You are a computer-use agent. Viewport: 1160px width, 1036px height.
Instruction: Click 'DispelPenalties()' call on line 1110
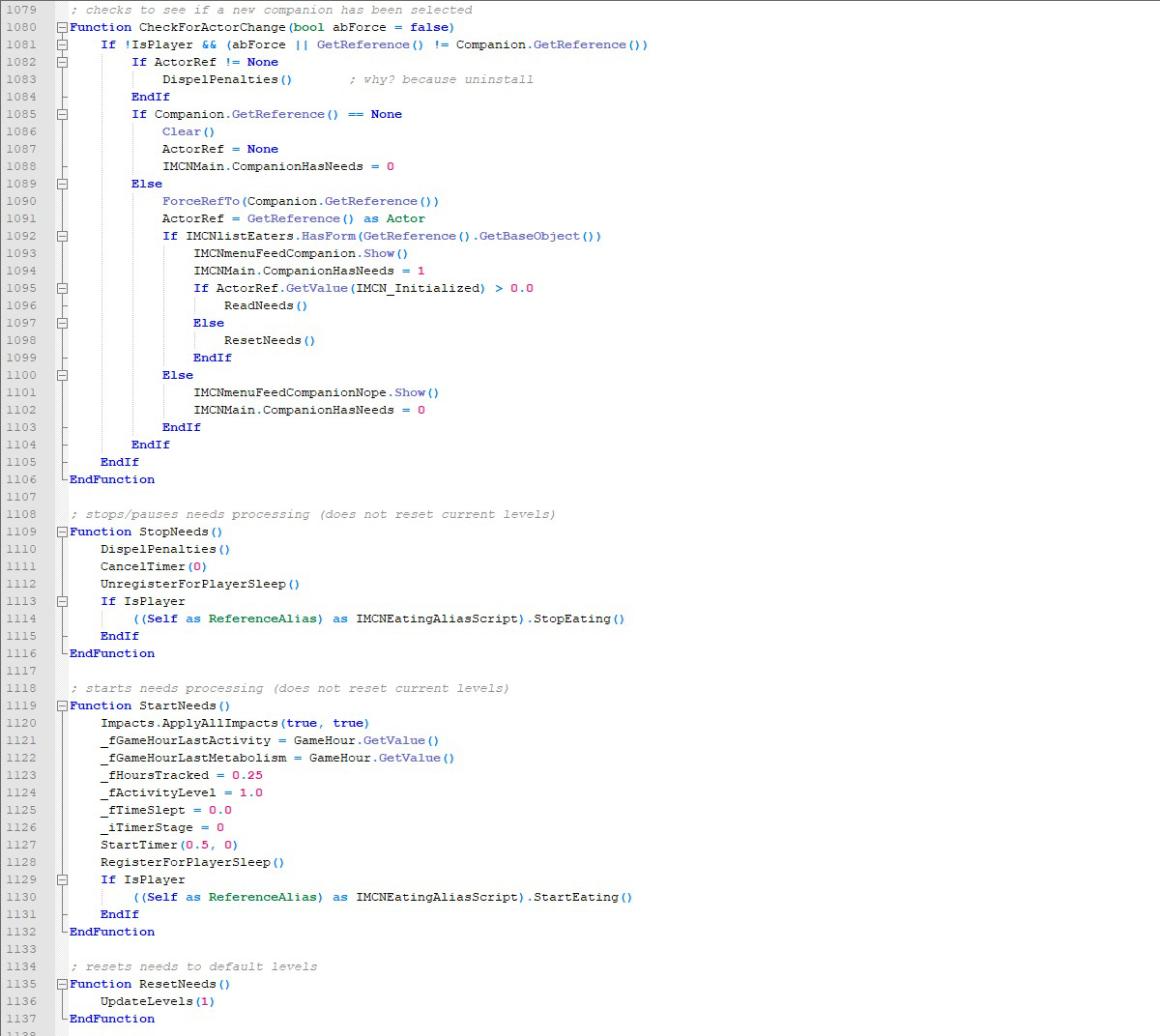click(165, 549)
